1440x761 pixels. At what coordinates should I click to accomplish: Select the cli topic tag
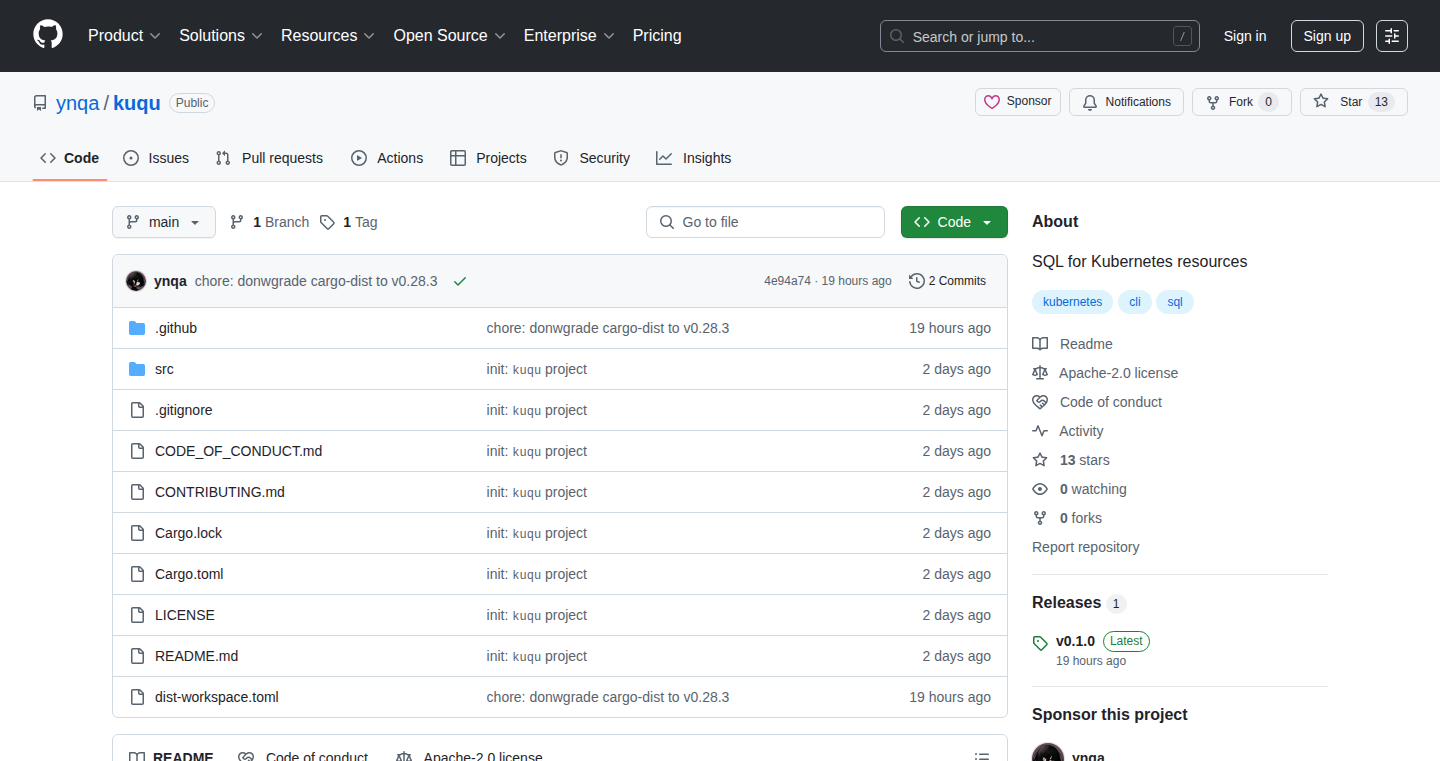1135,302
